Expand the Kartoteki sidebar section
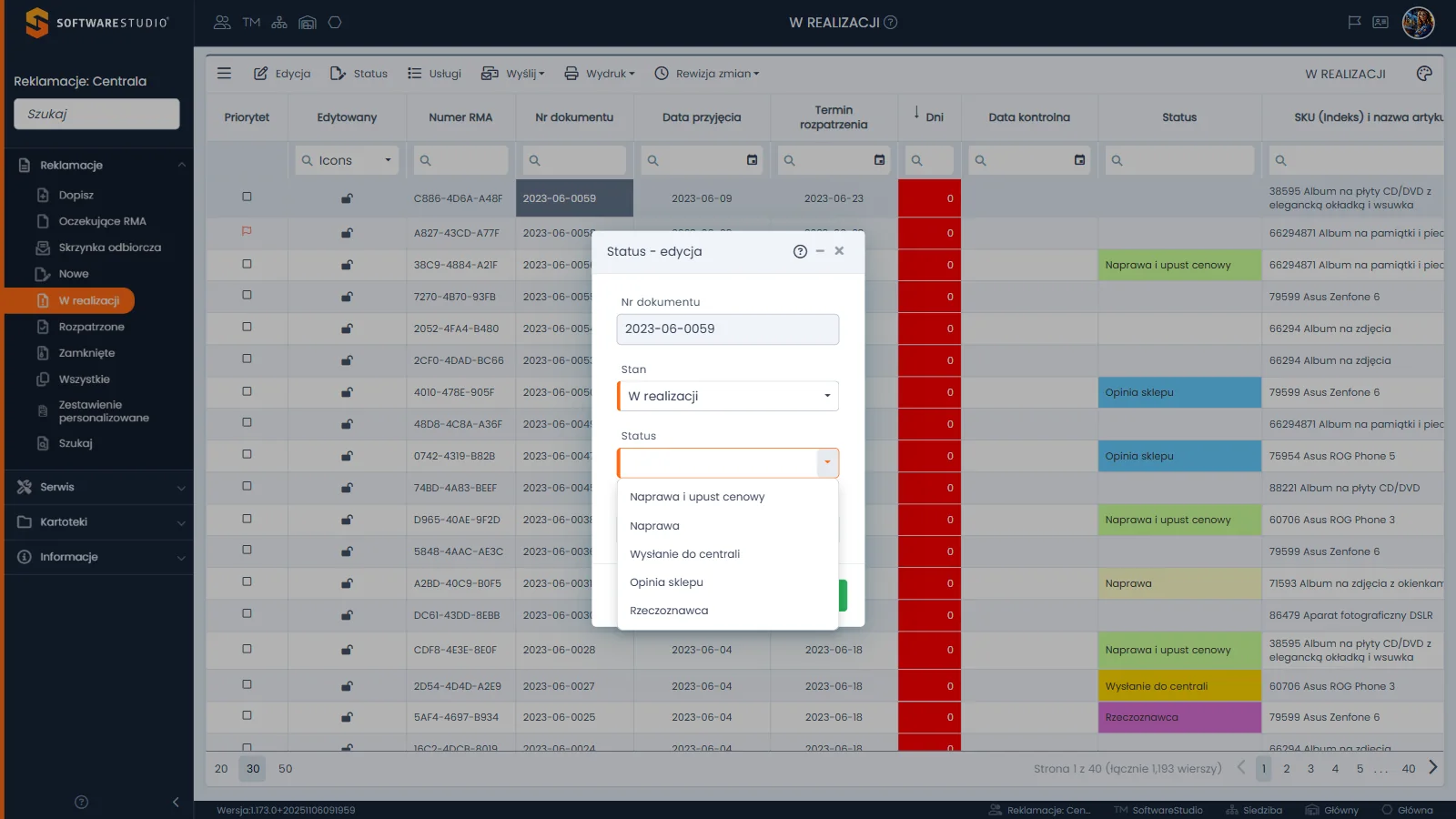 tap(98, 522)
